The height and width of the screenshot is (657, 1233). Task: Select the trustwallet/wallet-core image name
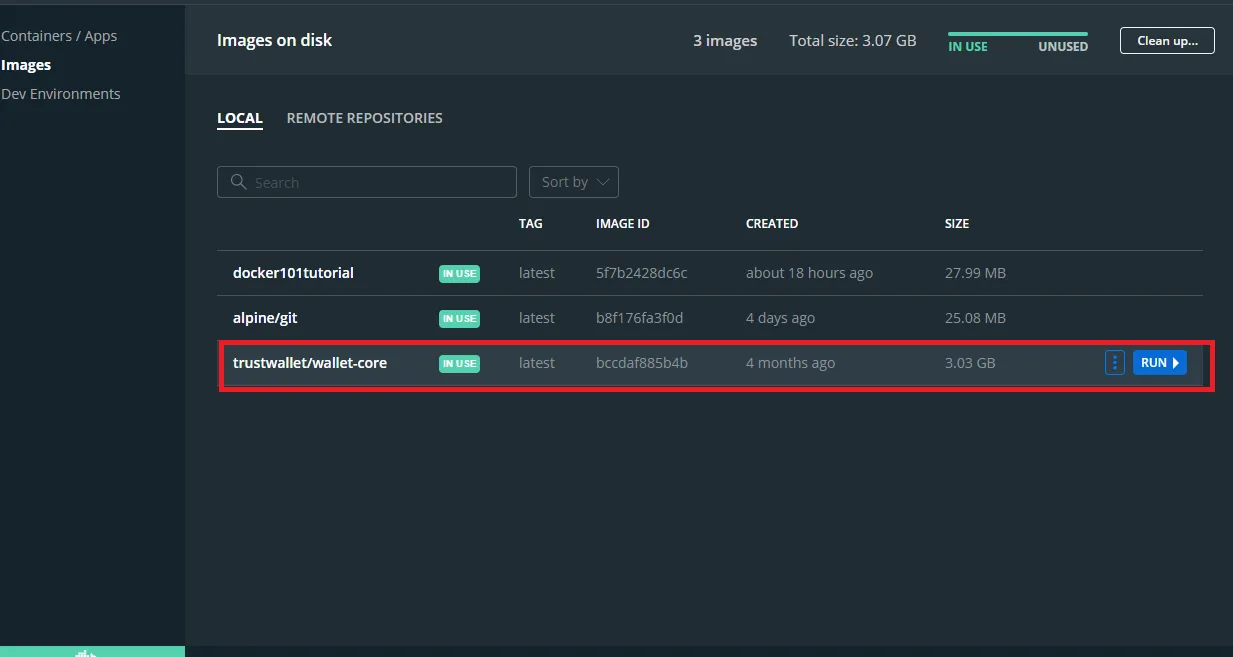pyautogui.click(x=310, y=363)
